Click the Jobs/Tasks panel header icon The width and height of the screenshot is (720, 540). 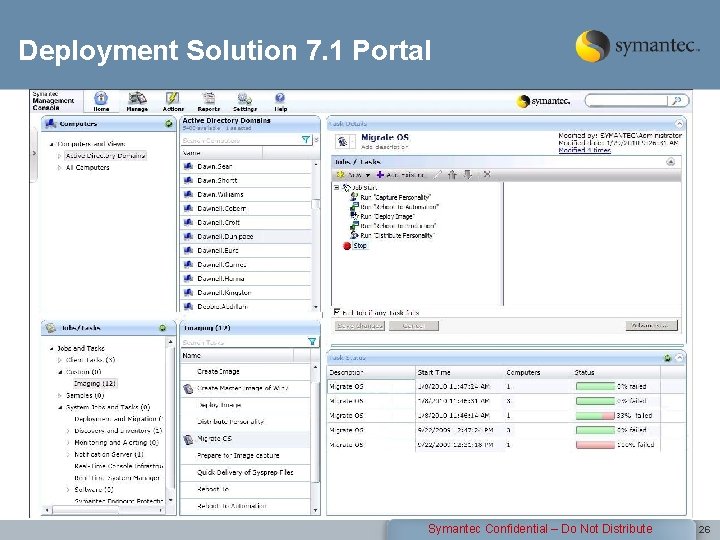click(51, 328)
